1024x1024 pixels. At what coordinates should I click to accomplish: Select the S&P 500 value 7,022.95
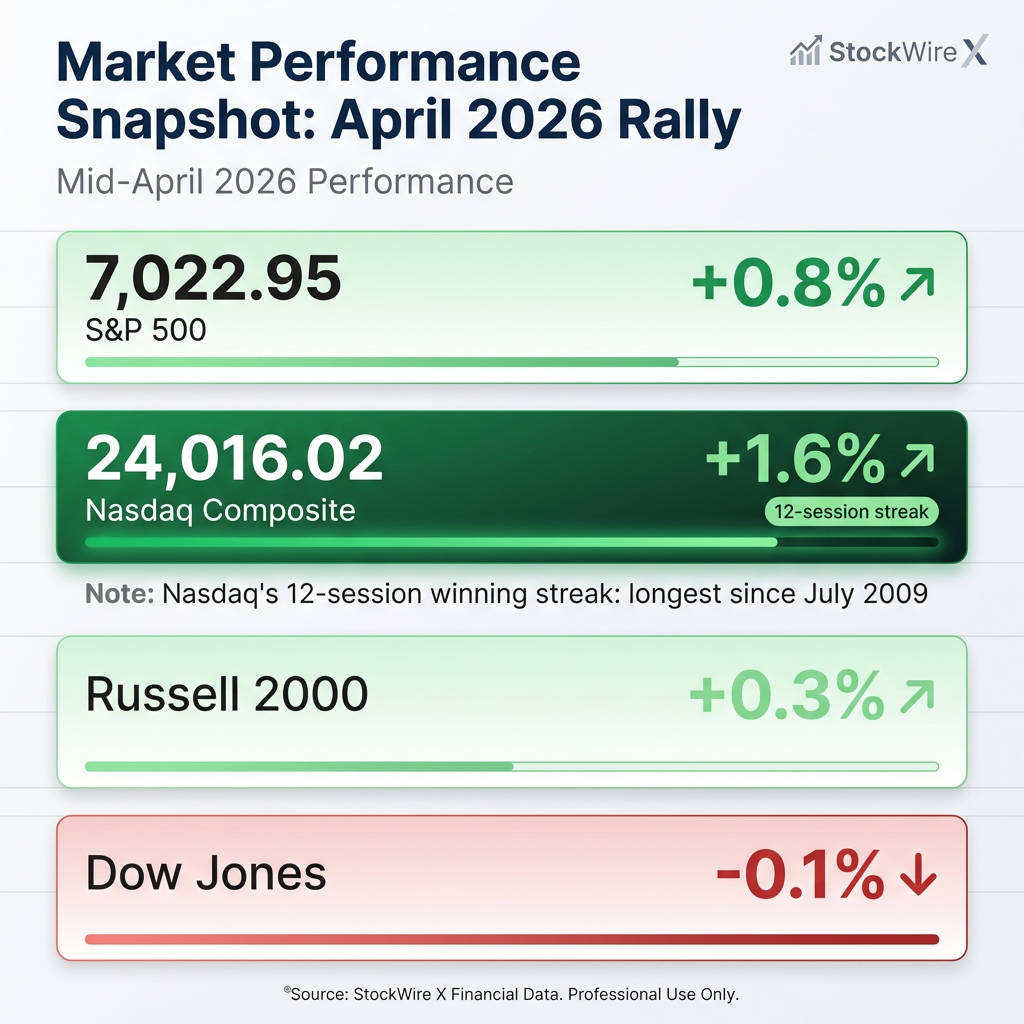click(213, 279)
